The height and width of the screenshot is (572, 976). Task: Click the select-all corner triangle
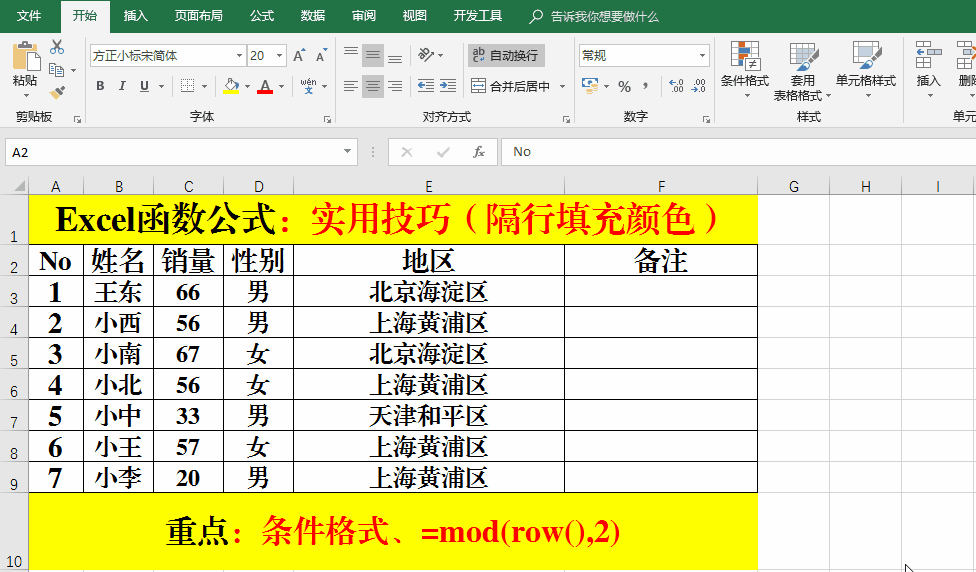(x=19, y=186)
